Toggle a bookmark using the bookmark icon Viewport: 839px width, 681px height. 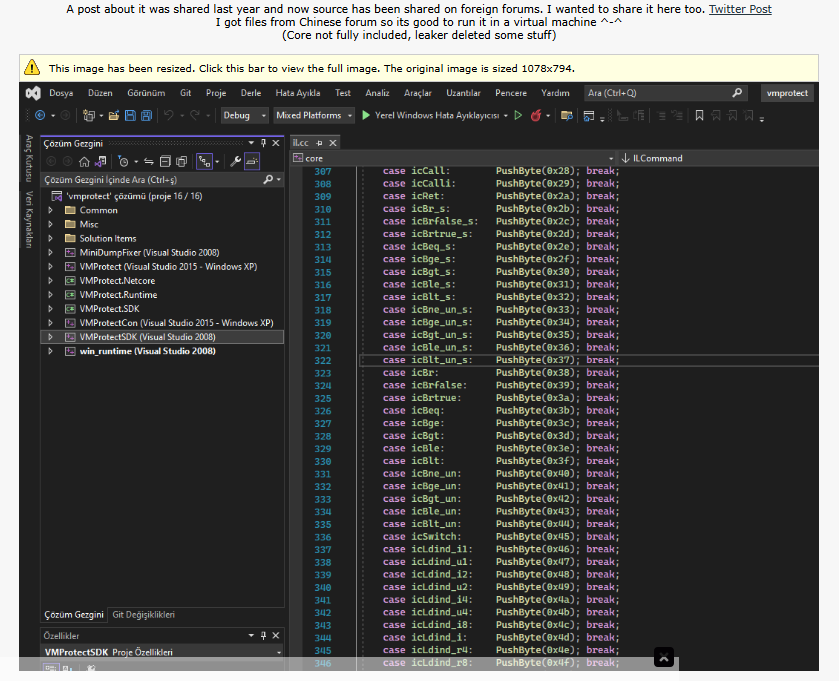tap(699, 116)
